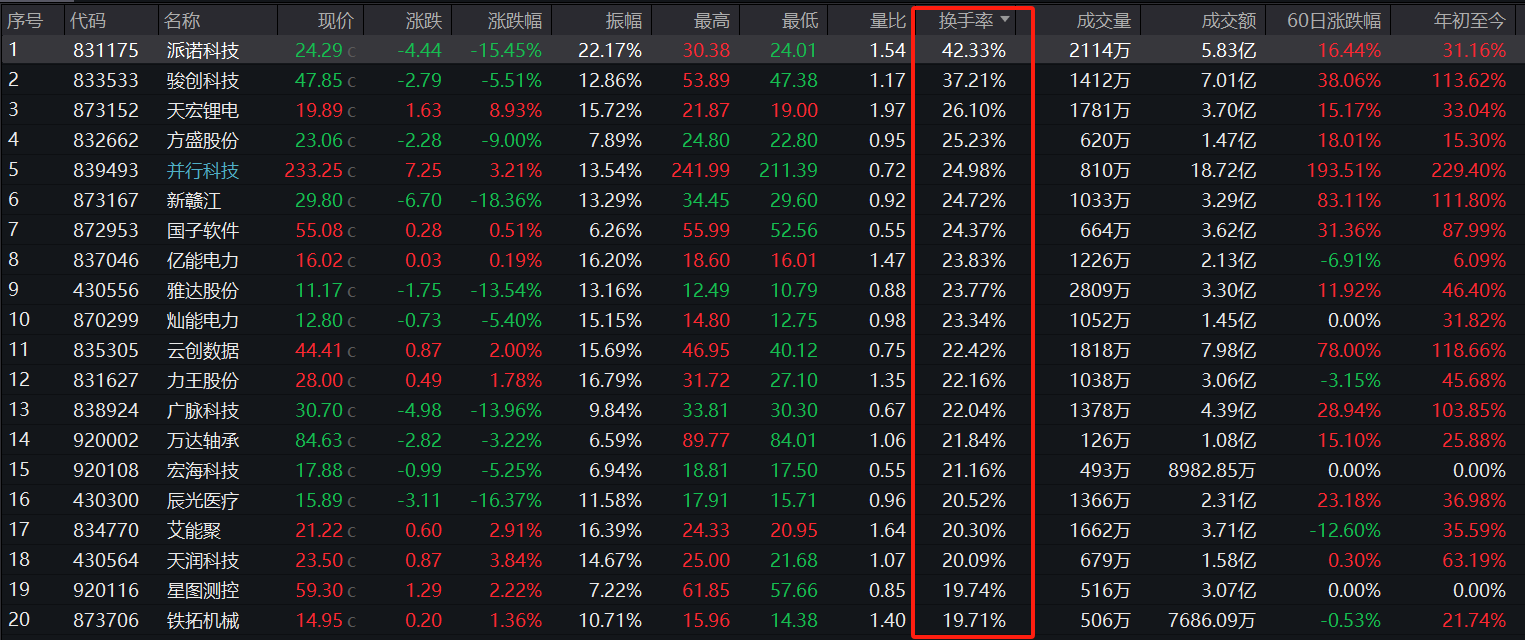The width and height of the screenshot is (1525, 640).
Task: Select stock 广脉科技
Action: [203, 410]
